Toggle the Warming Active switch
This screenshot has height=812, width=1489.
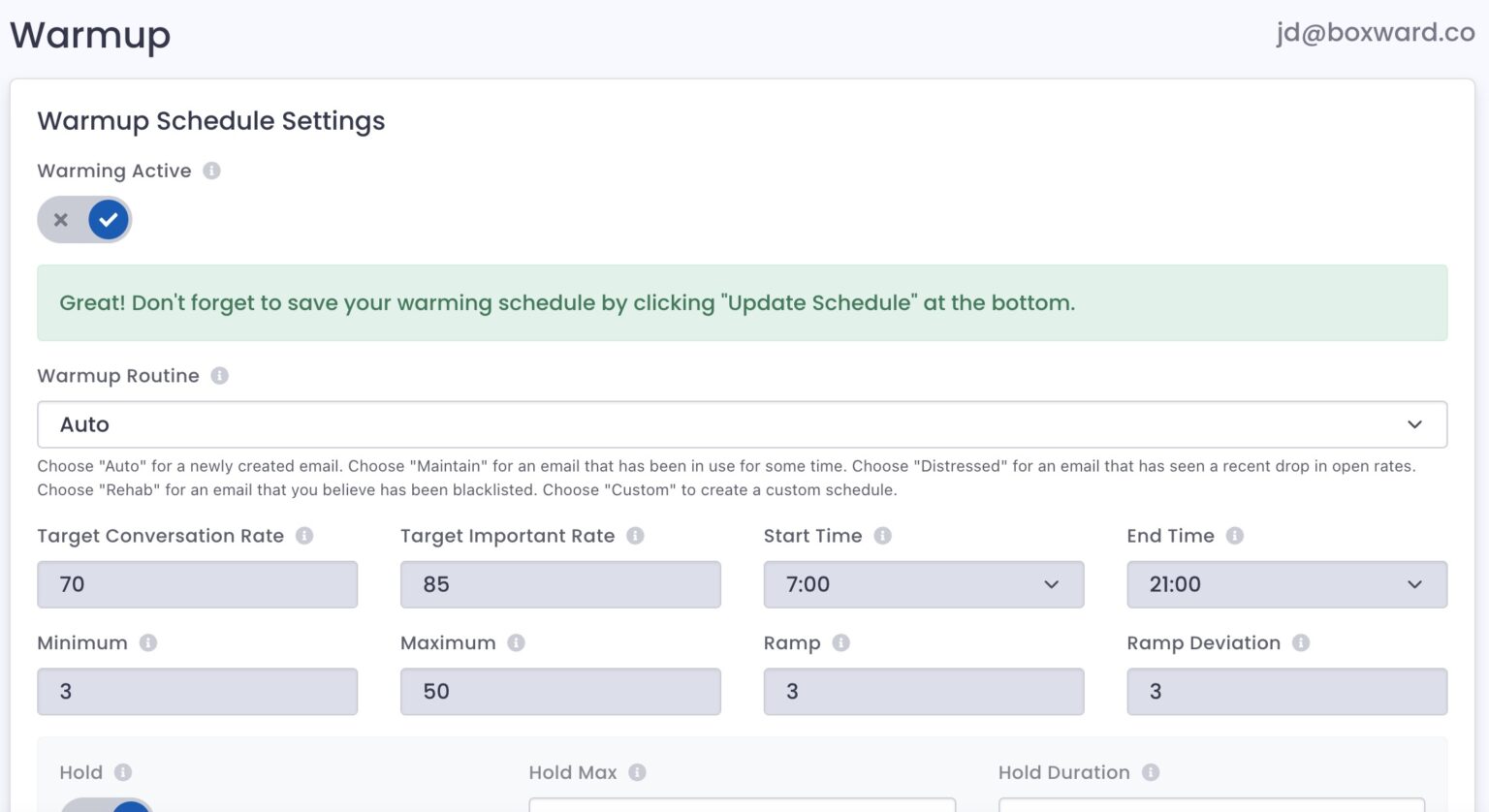click(x=84, y=220)
